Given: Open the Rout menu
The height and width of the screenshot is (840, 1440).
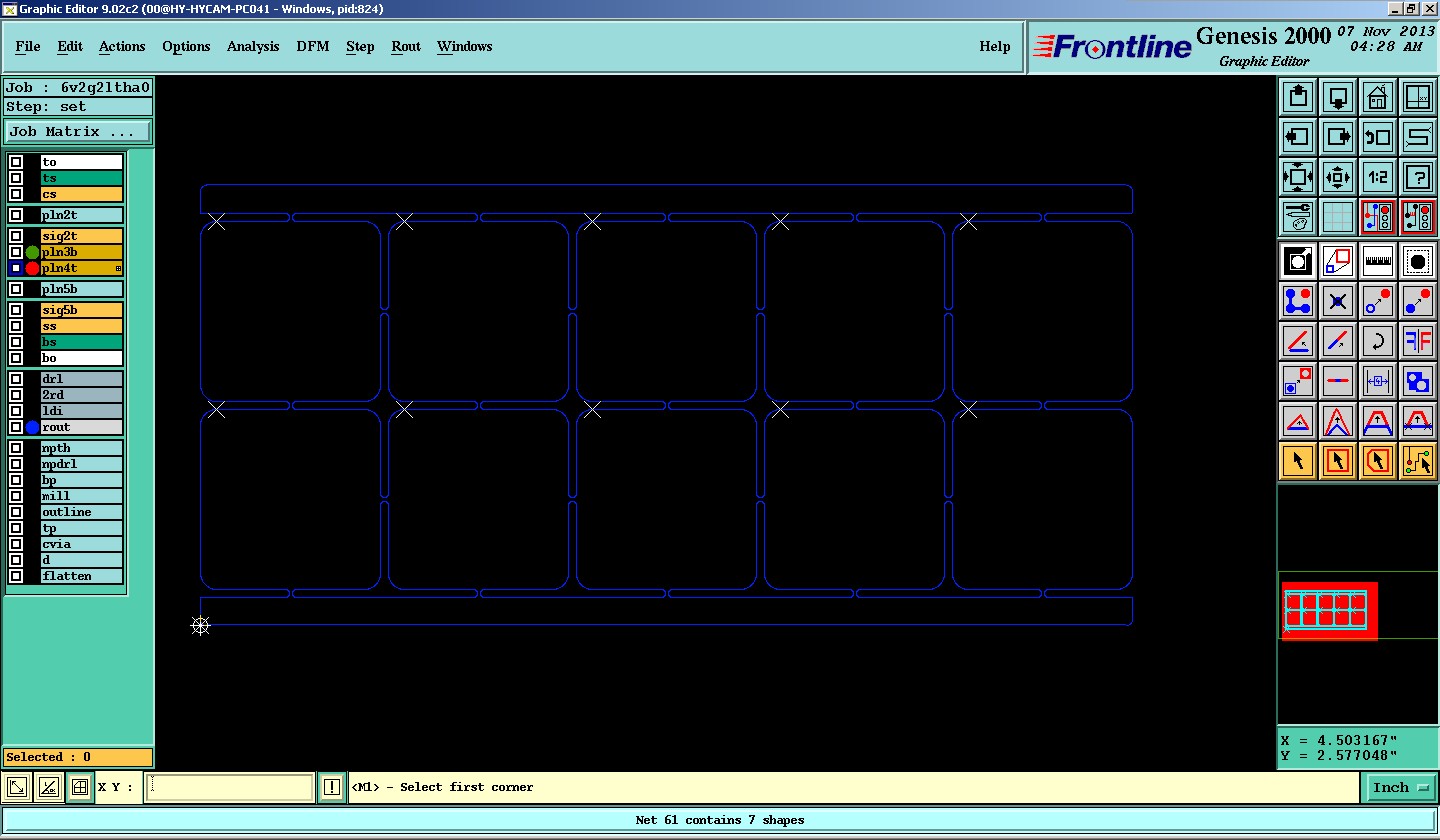Looking at the screenshot, I should coord(406,47).
